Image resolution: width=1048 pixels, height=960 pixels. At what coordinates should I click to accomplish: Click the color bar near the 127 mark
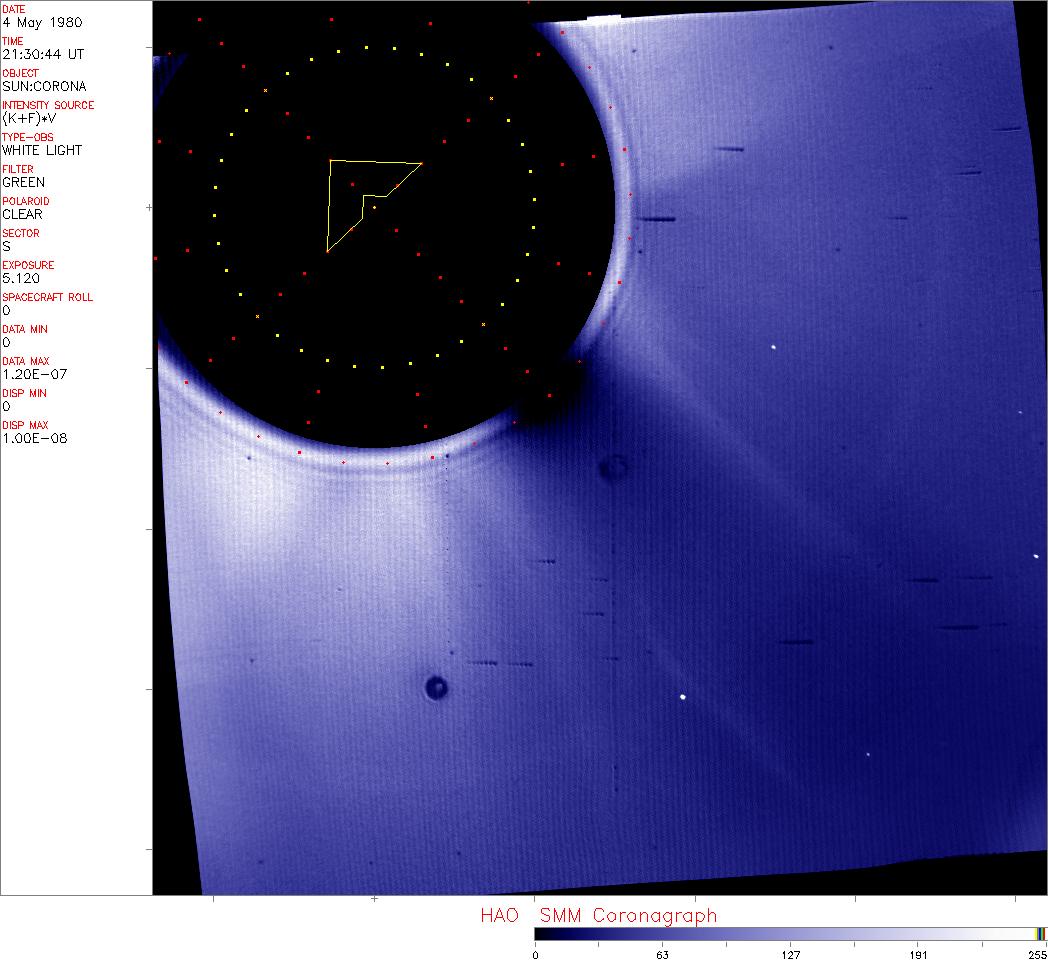tap(790, 934)
